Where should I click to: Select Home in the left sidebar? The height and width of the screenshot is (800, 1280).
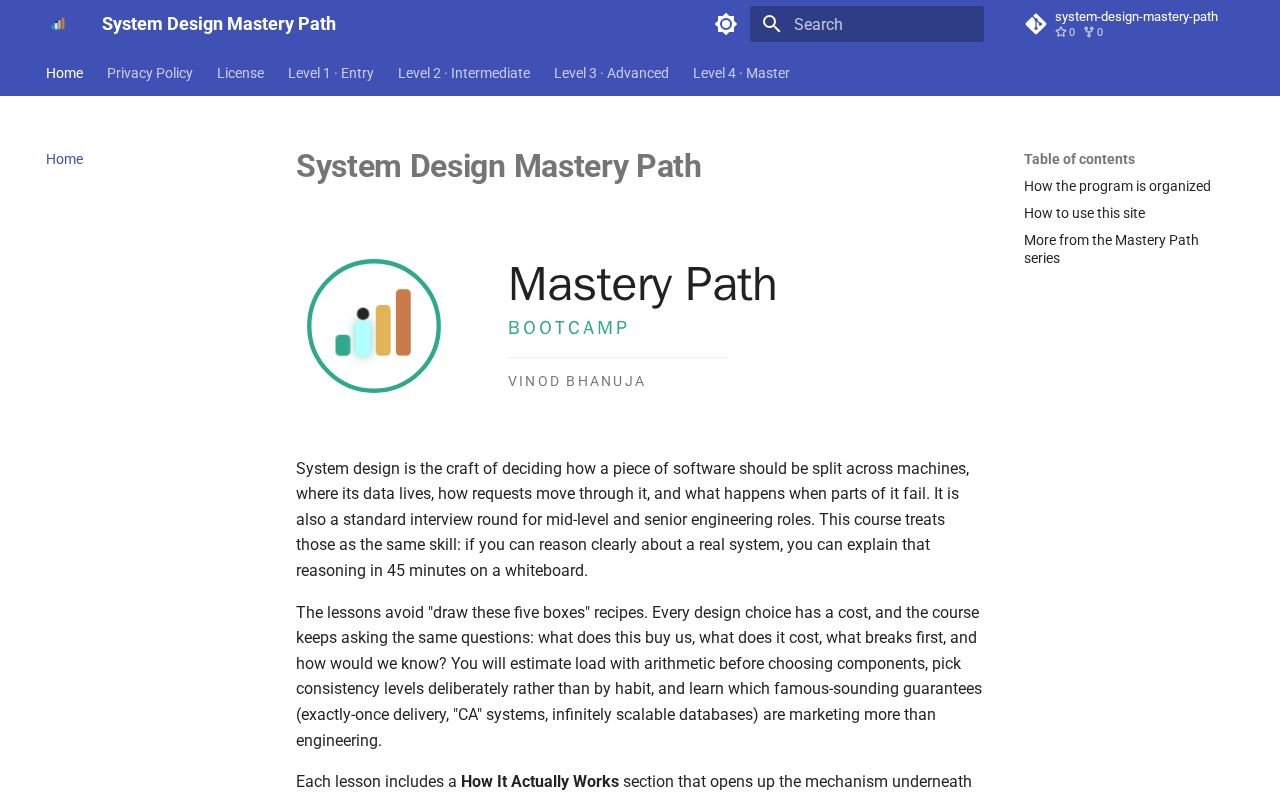pyautogui.click(x=64, y=159)
